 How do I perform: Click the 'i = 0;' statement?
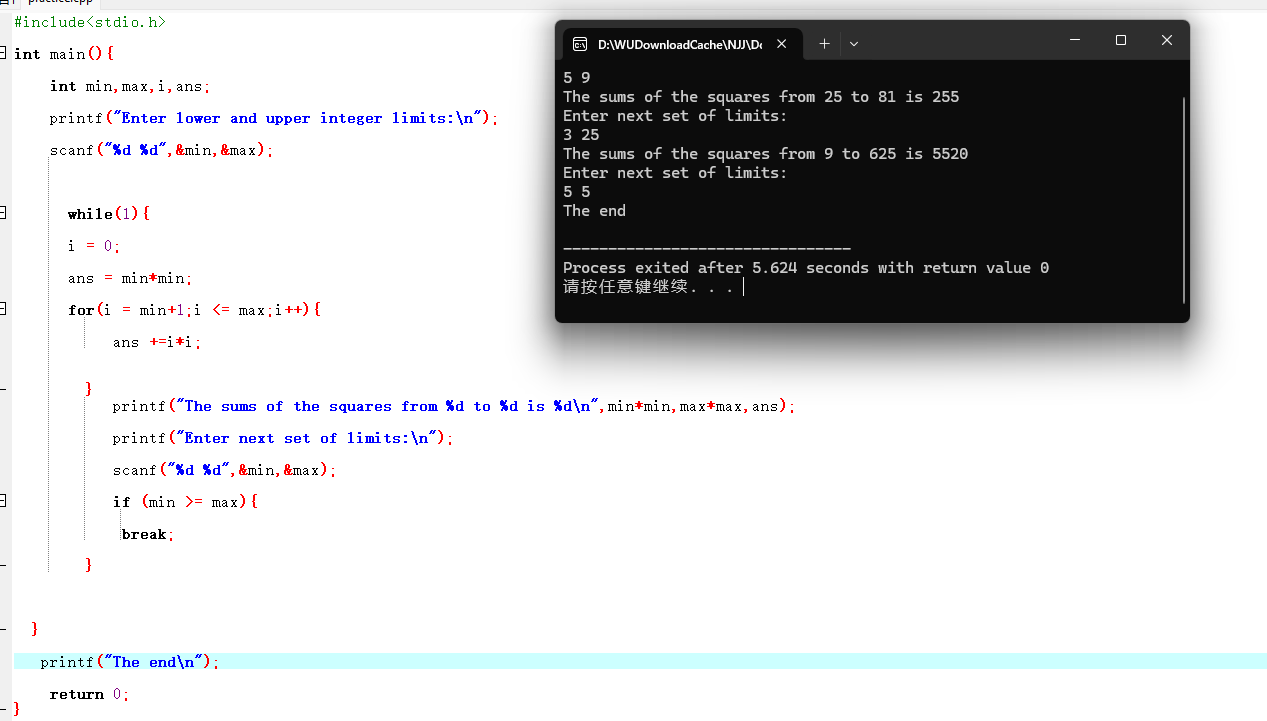coord(94,246)
